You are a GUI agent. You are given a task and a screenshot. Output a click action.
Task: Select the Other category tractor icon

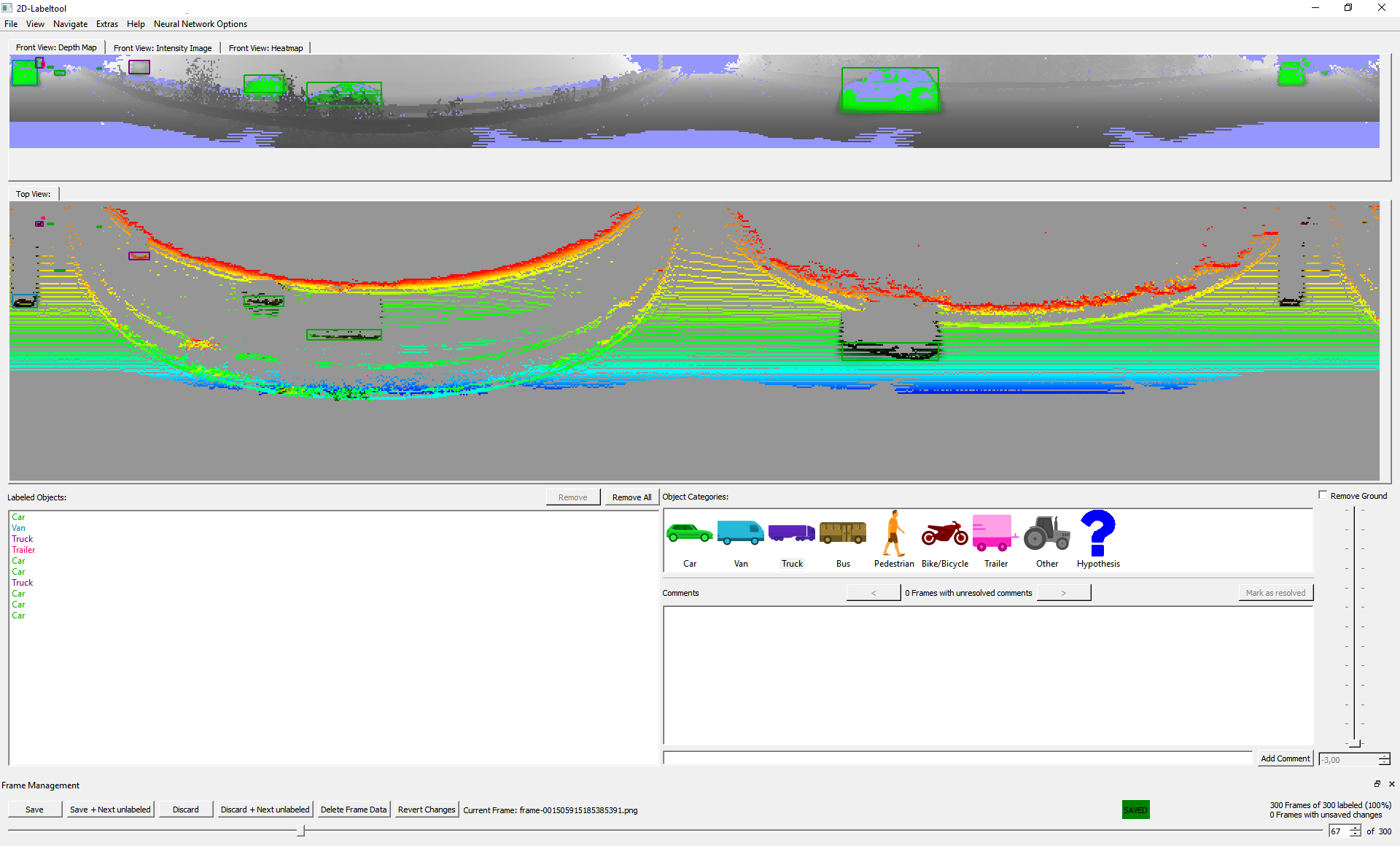[1046, 534]
